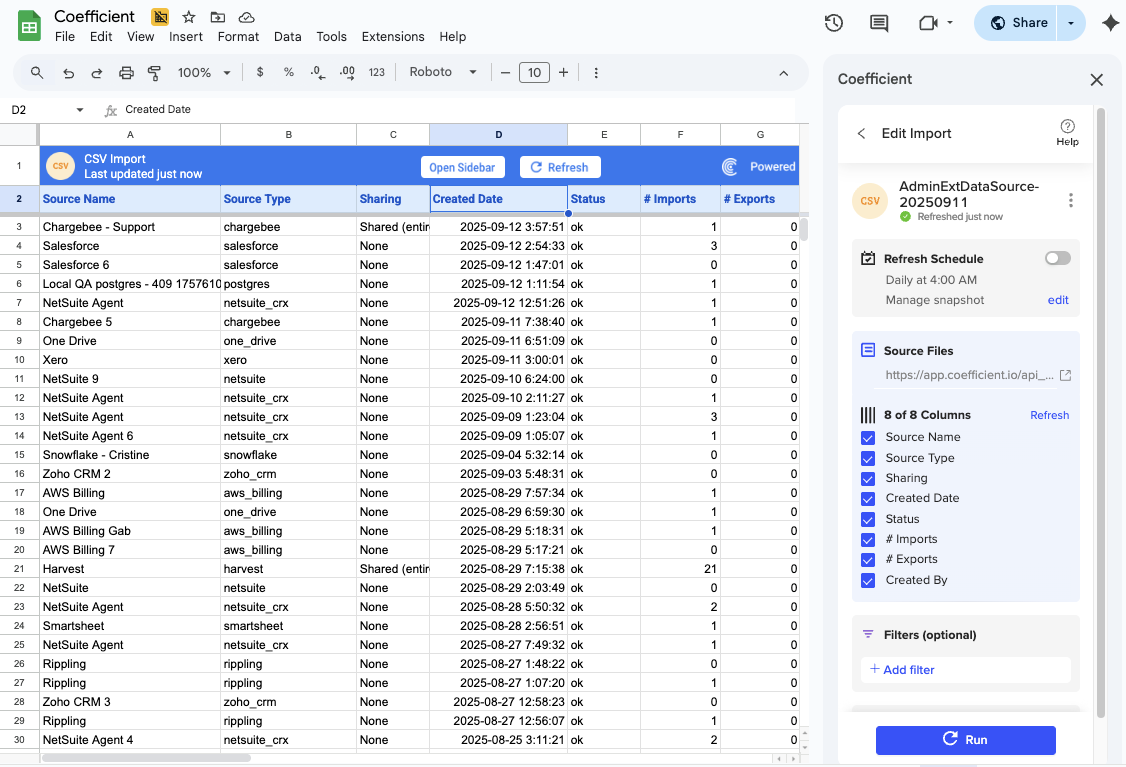
Task: Star the Coefficient spreadsheet
Action: pos(187,16)
